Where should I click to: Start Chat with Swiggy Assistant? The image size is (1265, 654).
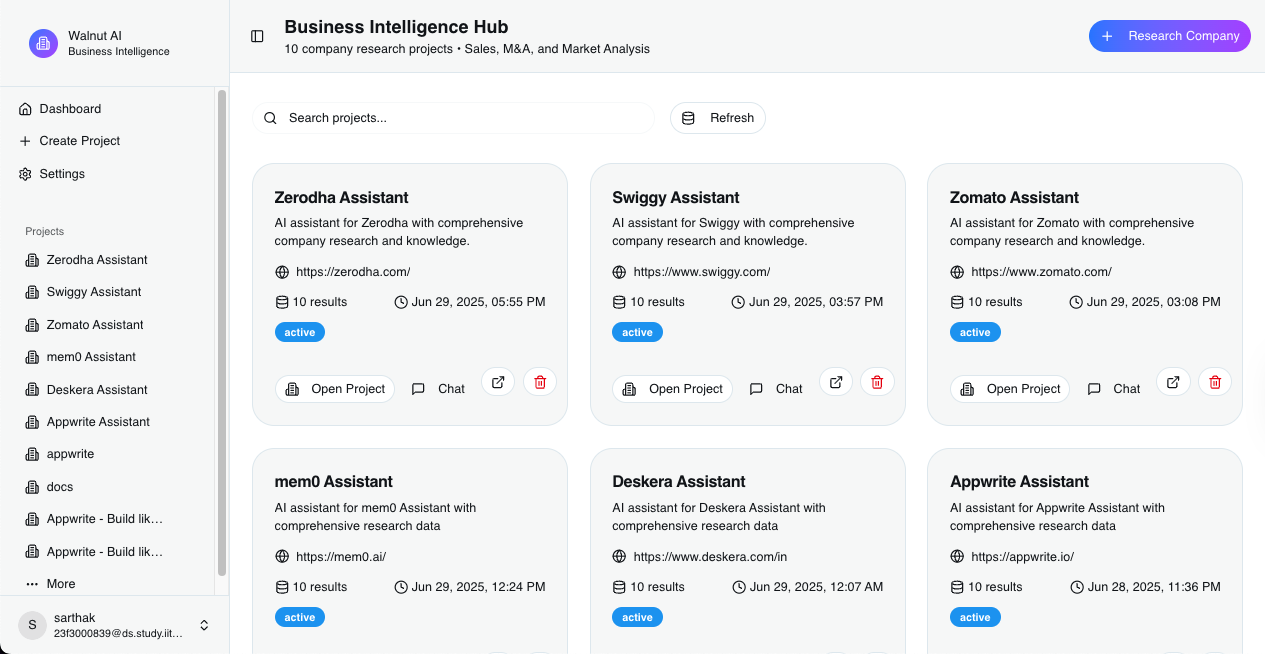[777, 389]
